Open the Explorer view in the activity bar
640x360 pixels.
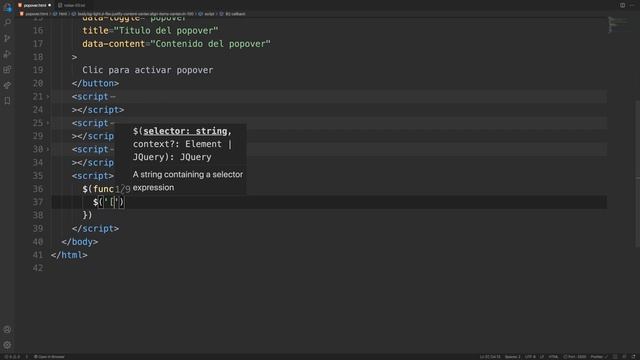(7, 7)
